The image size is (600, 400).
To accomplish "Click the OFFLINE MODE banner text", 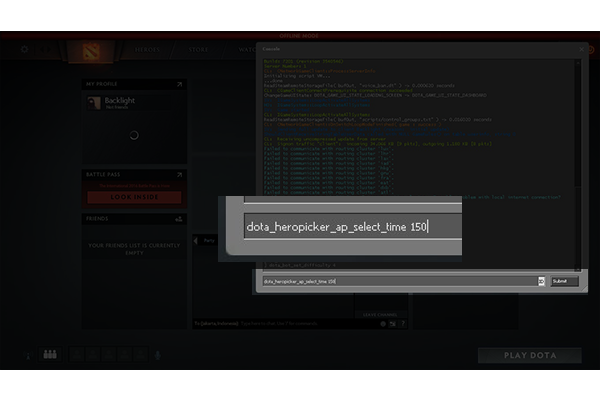I will click(299, 36).
